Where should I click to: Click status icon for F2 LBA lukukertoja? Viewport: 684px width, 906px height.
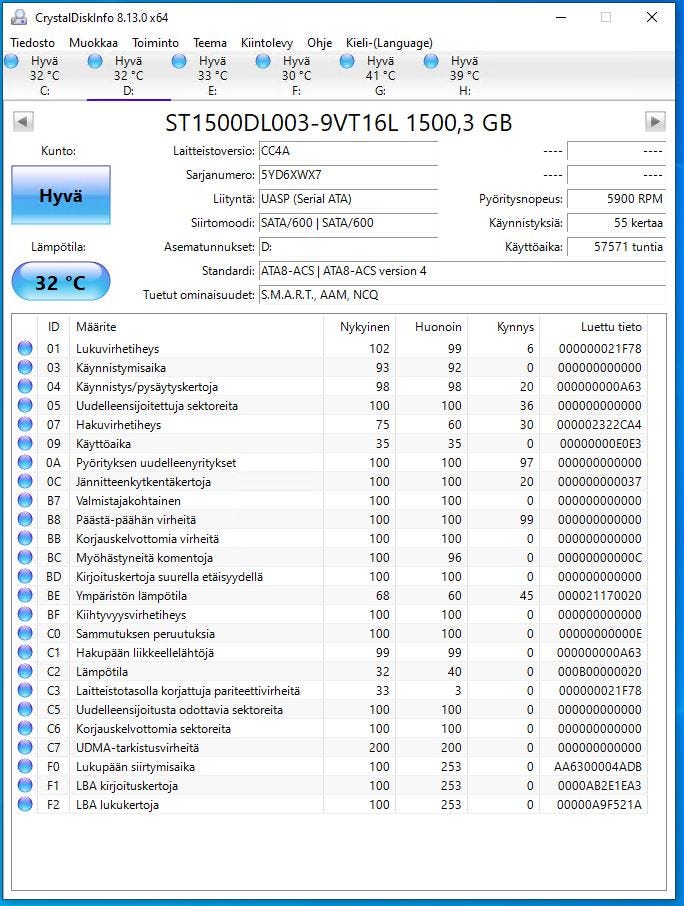tap(25, 805)
